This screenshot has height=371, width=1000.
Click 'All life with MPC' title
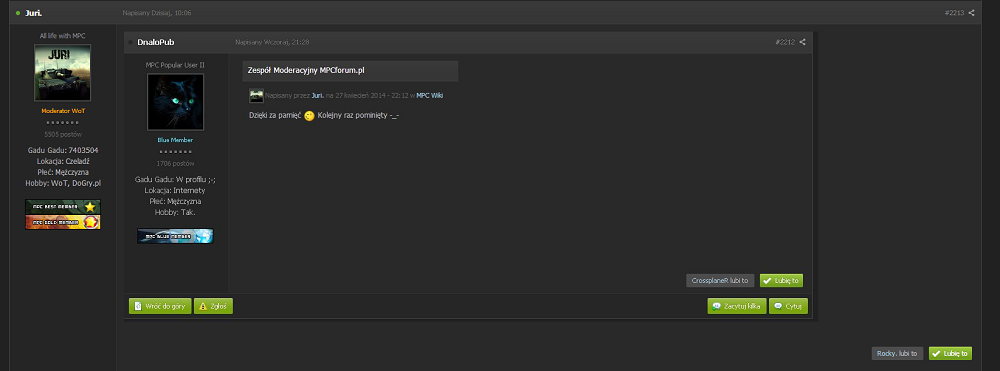pyautogui.click(x=62, y=36)
